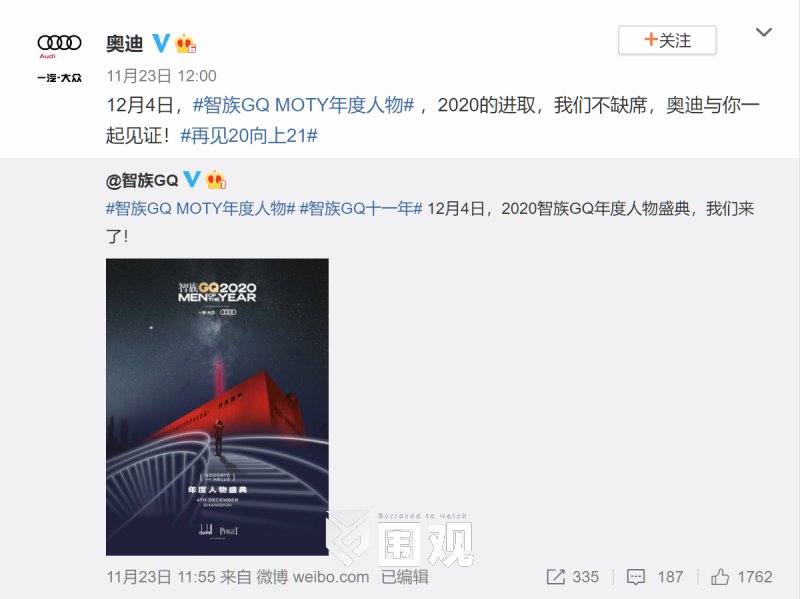This screenshot has width=800, height=599.
Task: Open comments via the speech bubble icon
Action: tap(636, 577)
